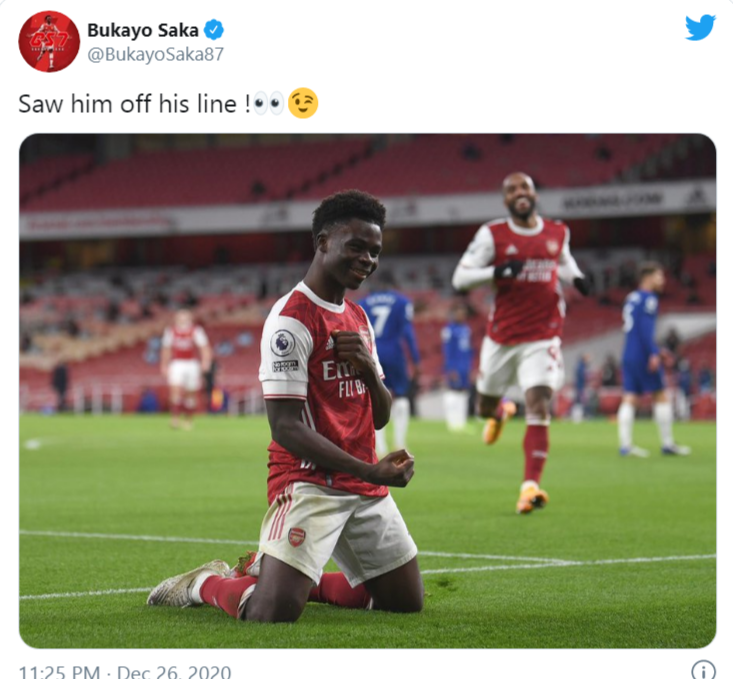This screenshot has height=679, width=733.
Task: Open the Bukayo Saka profile avatar
Action: (48, 41)
